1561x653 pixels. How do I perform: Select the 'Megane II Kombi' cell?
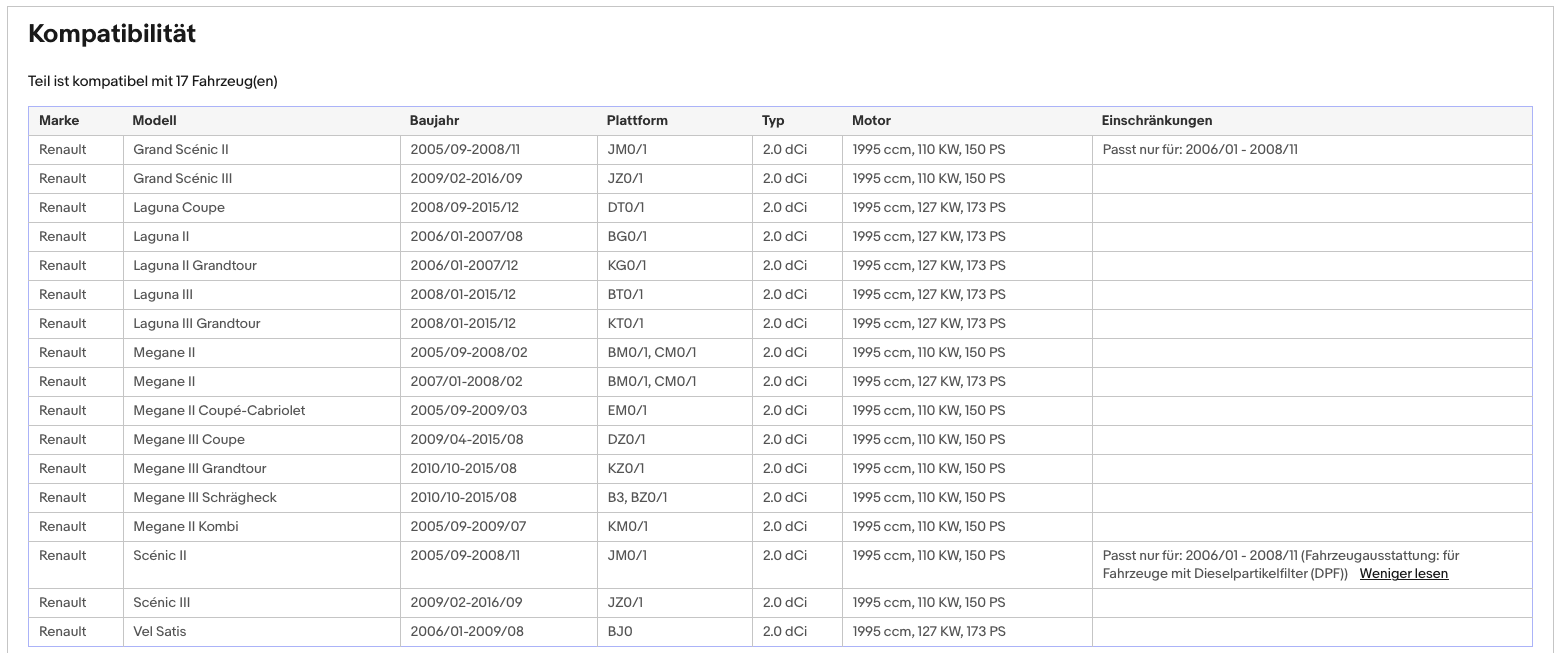coord(262,526)
